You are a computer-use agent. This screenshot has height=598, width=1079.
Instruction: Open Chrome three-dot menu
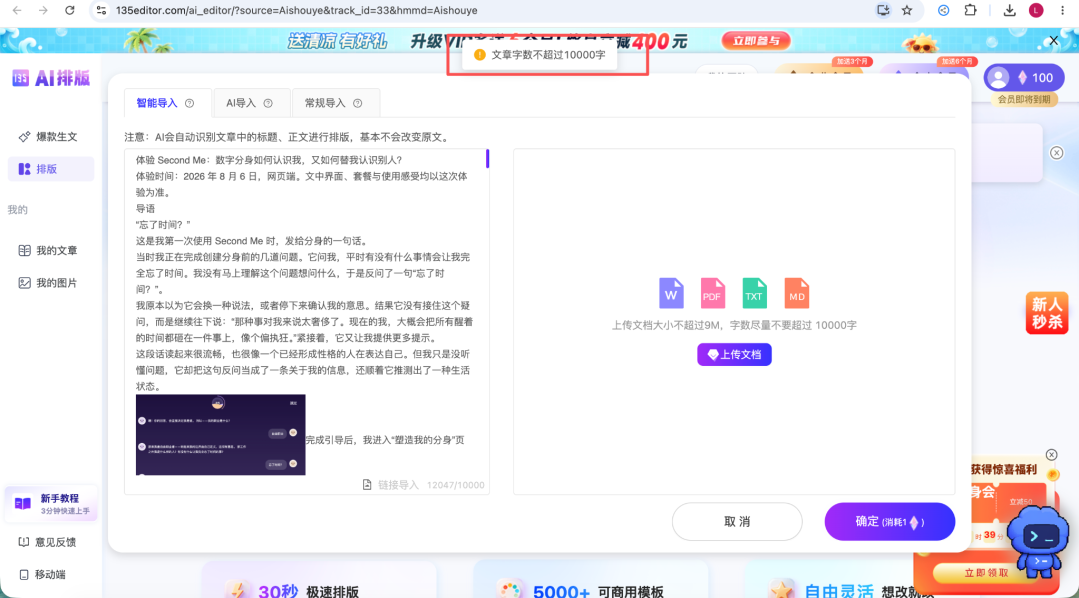coord(1062,10)
